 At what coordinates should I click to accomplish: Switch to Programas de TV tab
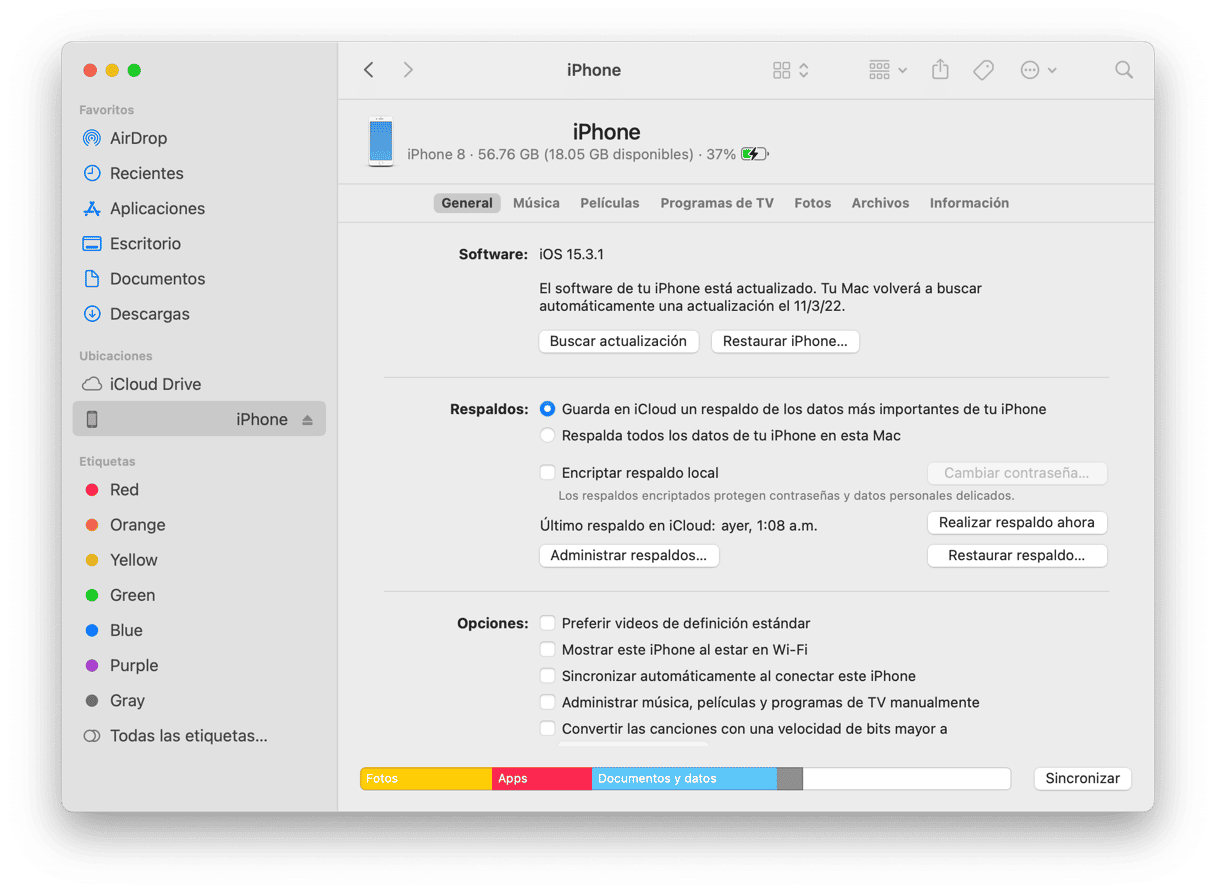point(717,203)
